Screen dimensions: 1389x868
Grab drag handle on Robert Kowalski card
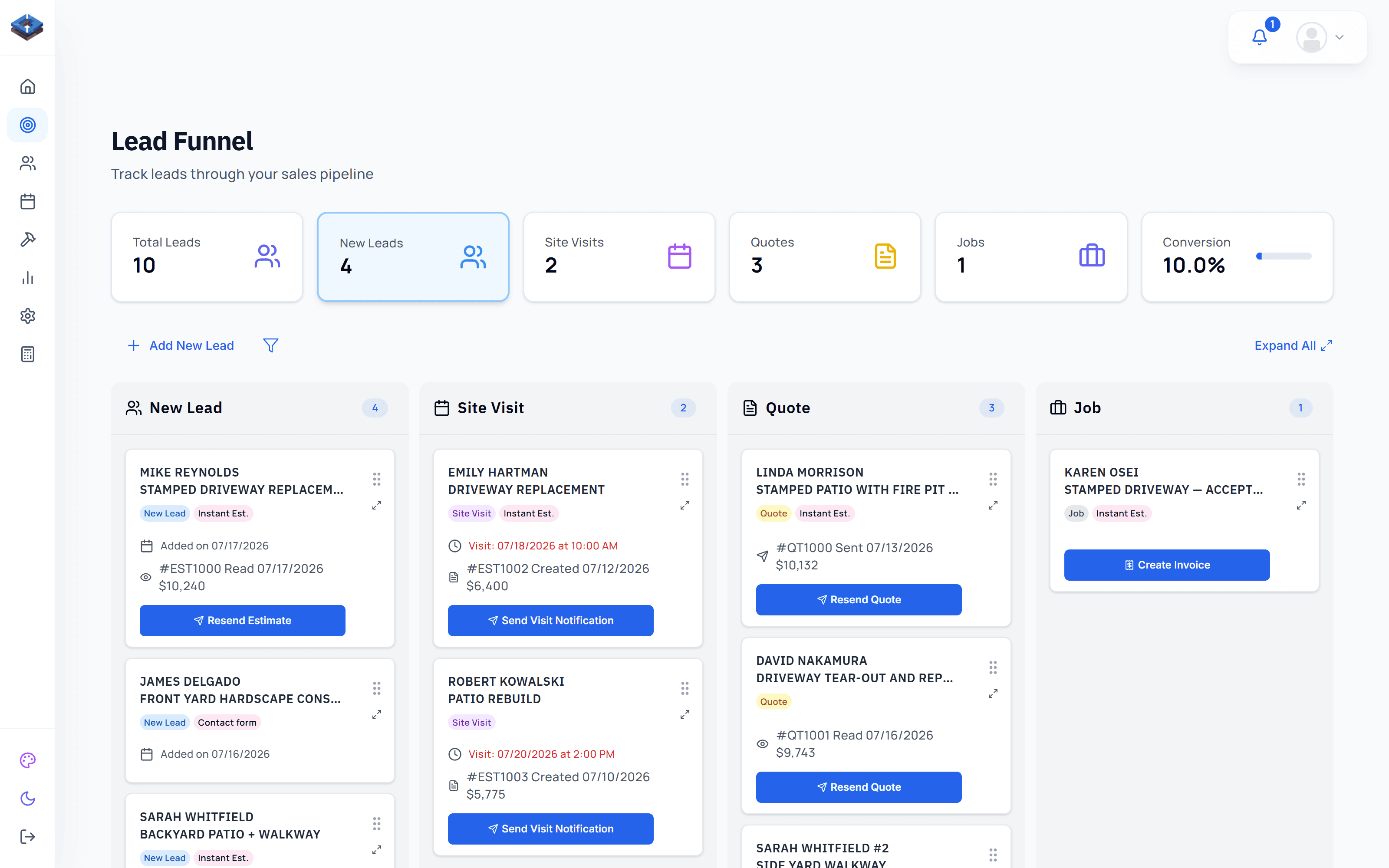coord(685,688)
